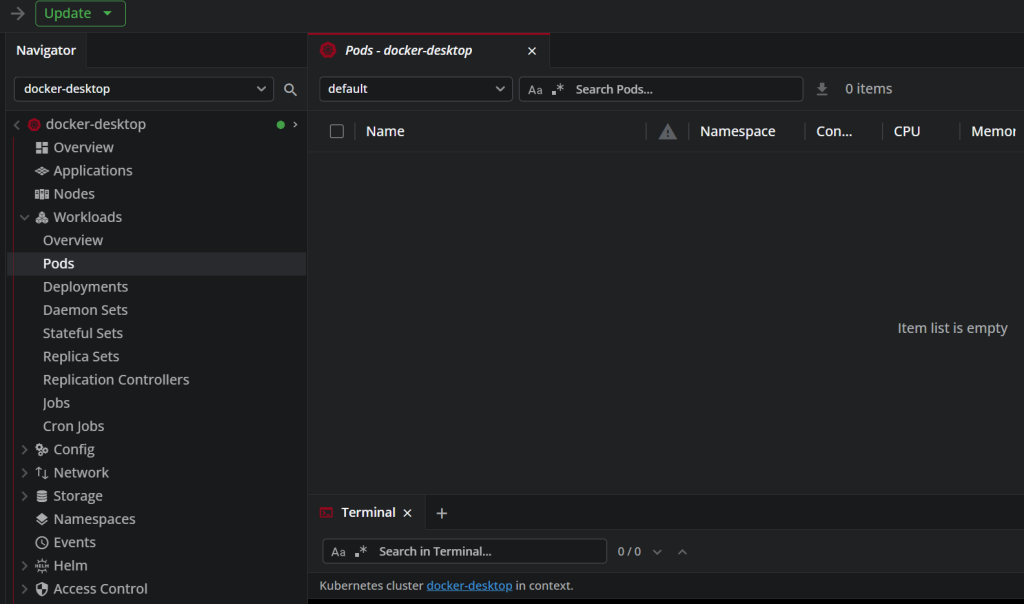Toggle regex option in terminal search

point(361,551)
